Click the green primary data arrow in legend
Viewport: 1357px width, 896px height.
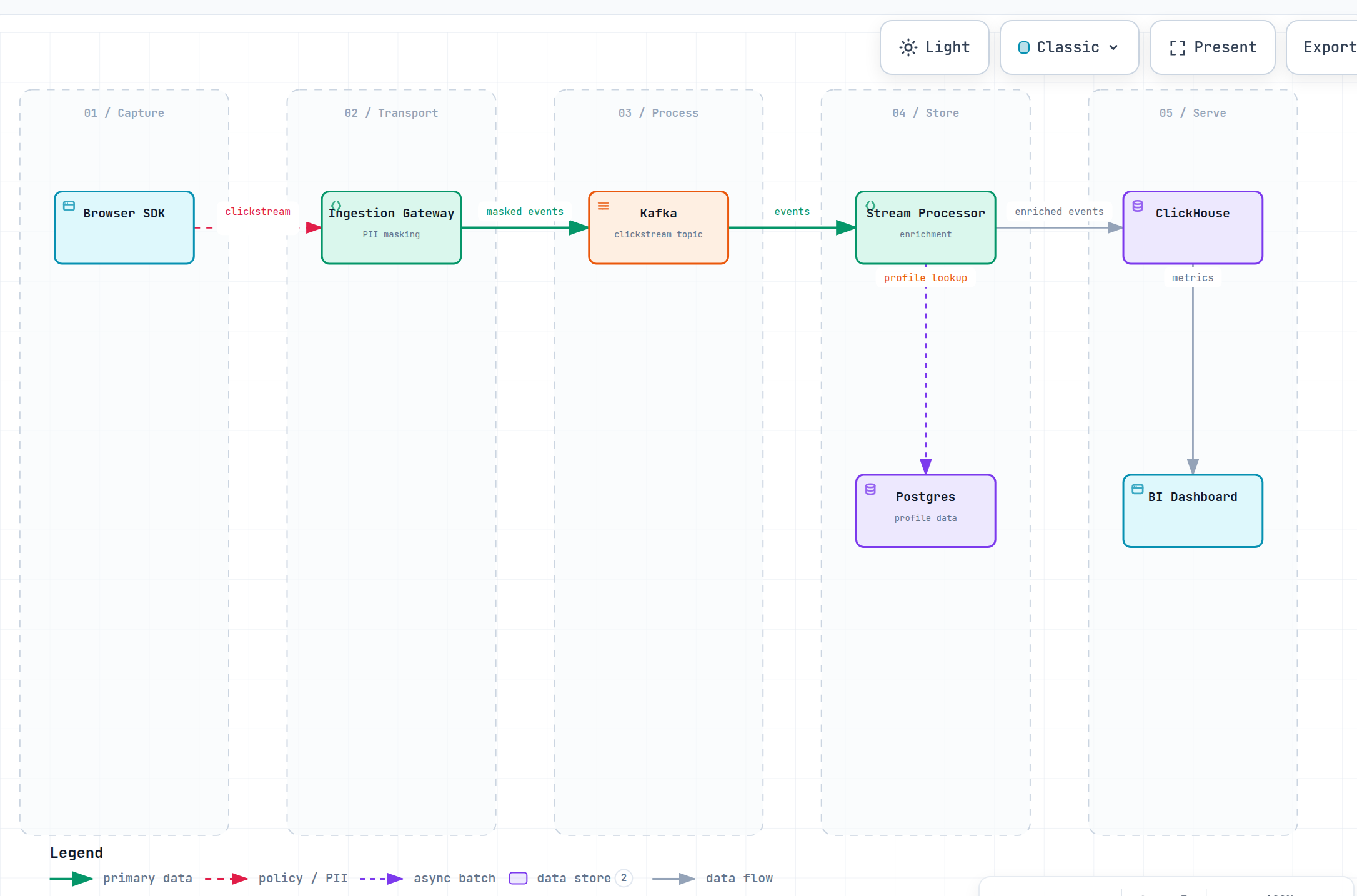tap(72, 879)
